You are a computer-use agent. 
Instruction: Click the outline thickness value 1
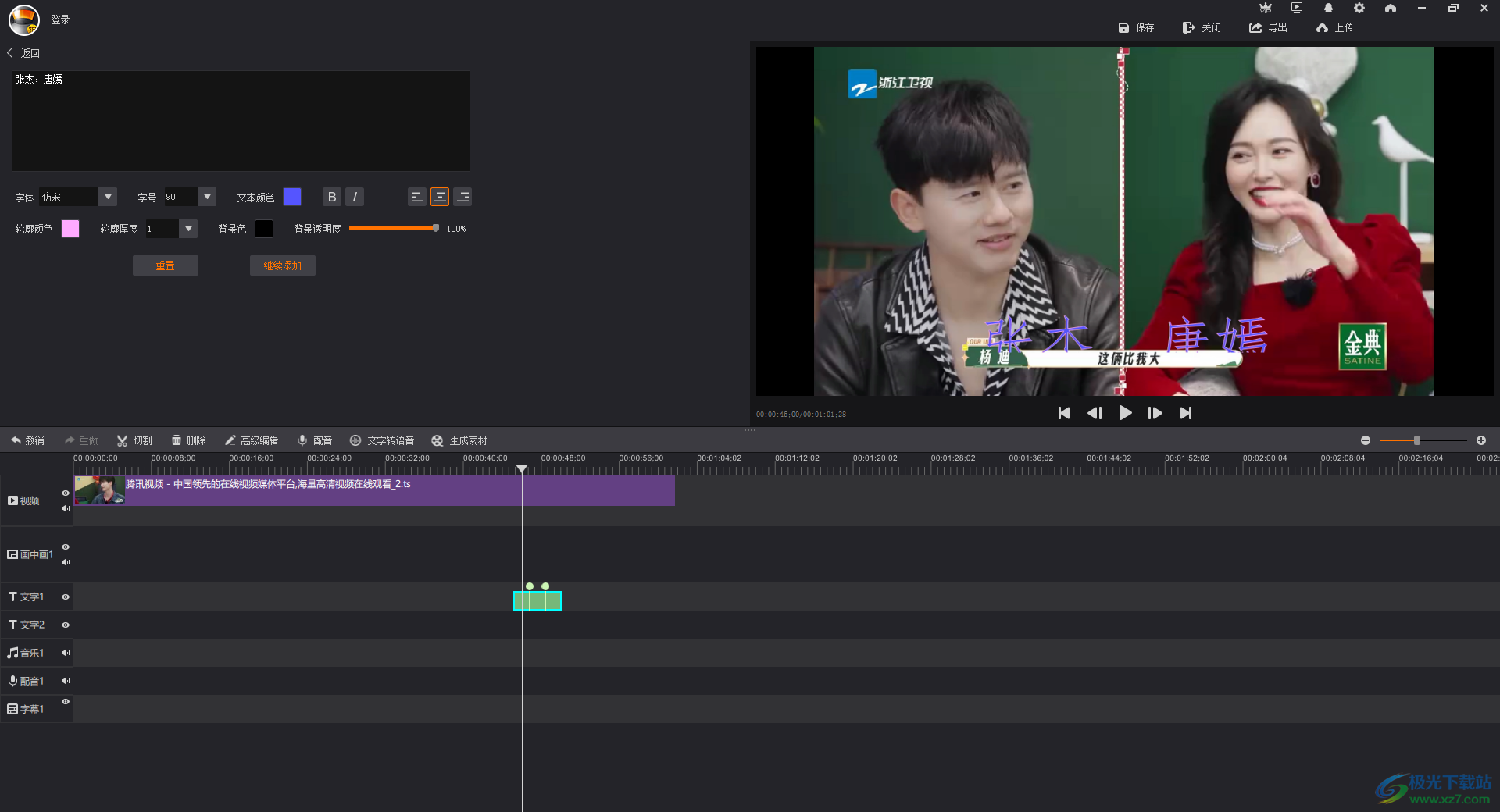pos(162,229)
